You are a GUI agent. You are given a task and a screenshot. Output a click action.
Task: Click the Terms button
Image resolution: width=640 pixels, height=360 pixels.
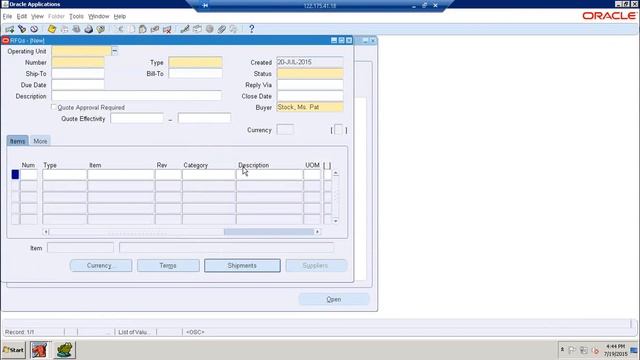tap(168, 265)
